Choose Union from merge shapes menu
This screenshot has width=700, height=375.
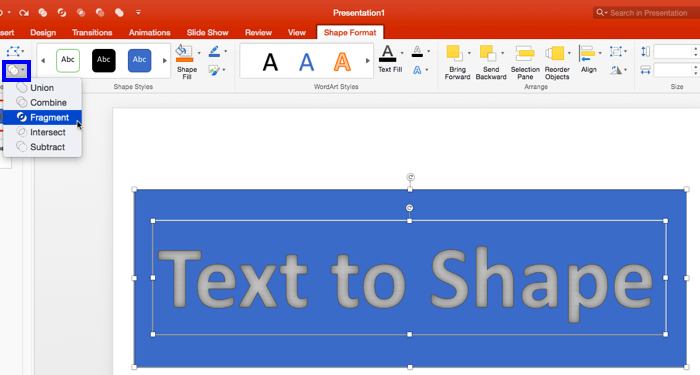click(x=42, y=88)
